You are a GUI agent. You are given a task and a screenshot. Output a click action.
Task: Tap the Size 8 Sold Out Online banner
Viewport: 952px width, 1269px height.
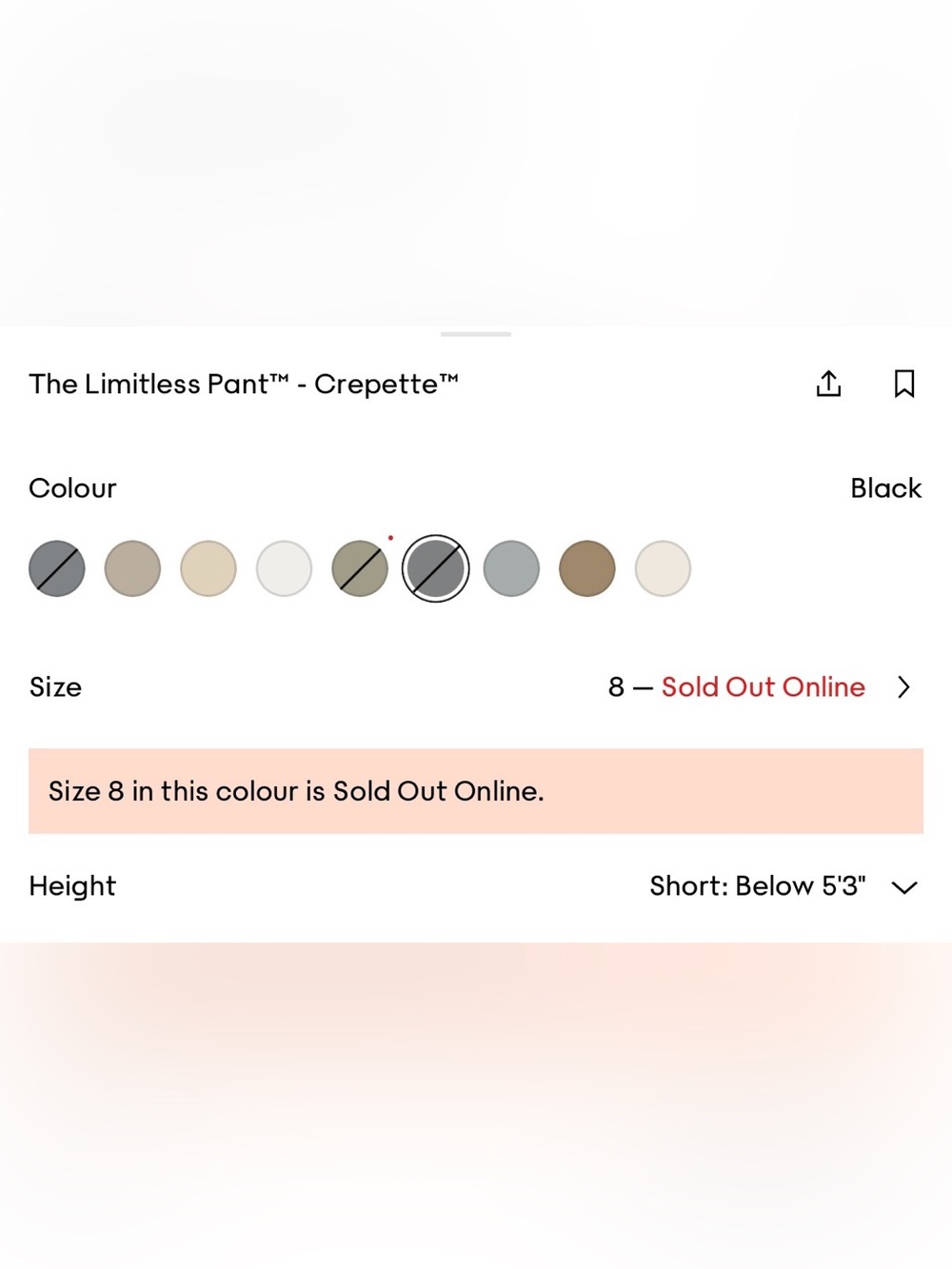click(x=476, y=791)
